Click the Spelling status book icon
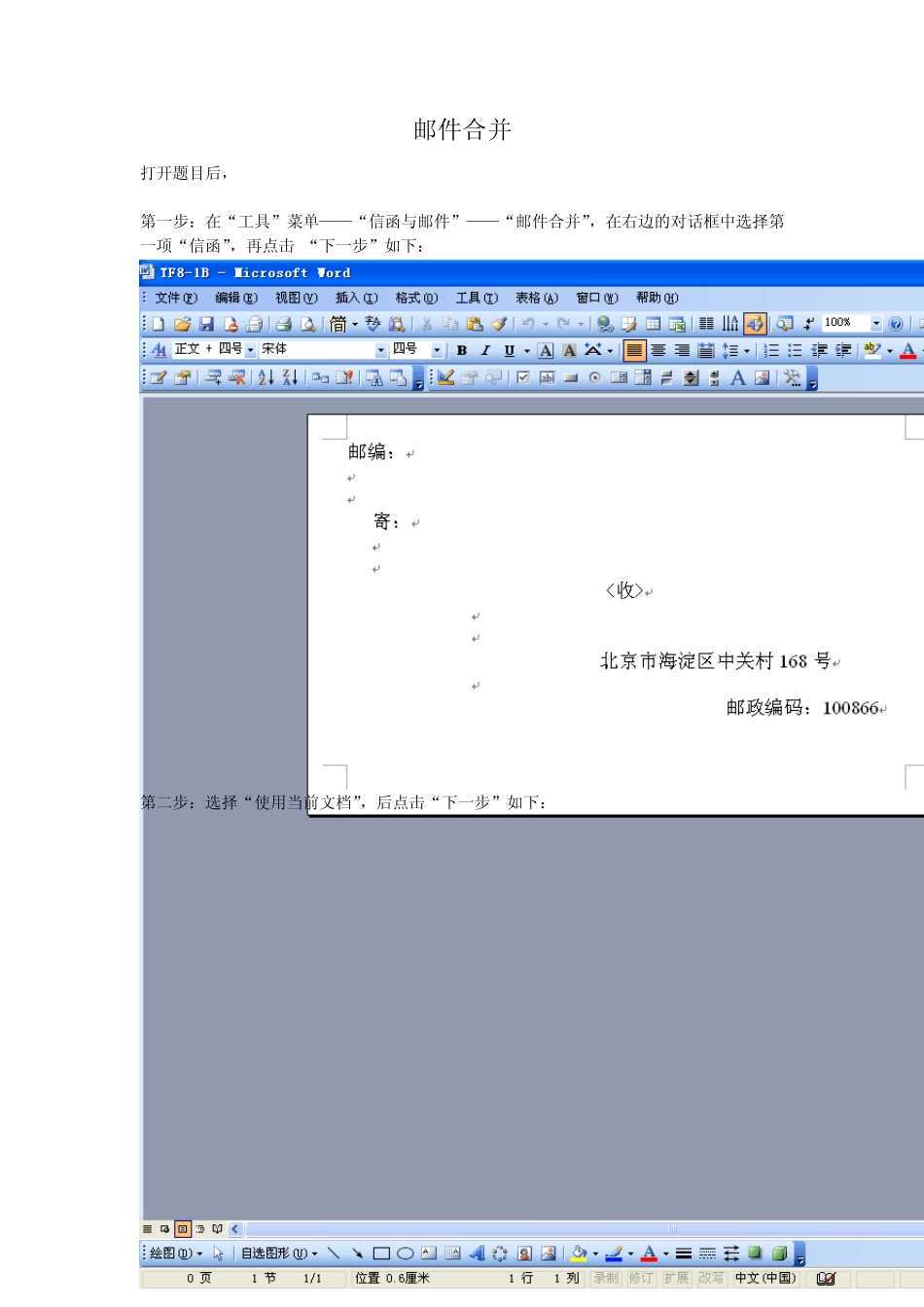The height and width of the screenshot is (1307, 924). pyautogui.click(x=826, y=1279)
